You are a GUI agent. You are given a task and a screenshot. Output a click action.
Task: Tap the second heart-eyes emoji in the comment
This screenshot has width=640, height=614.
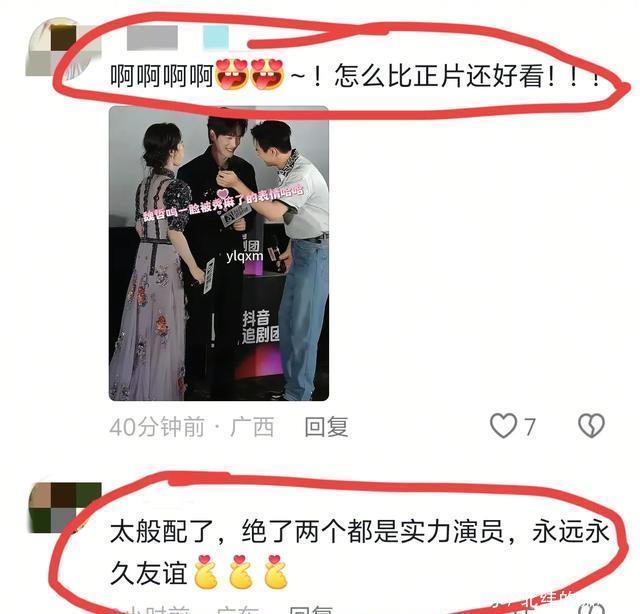267,75
